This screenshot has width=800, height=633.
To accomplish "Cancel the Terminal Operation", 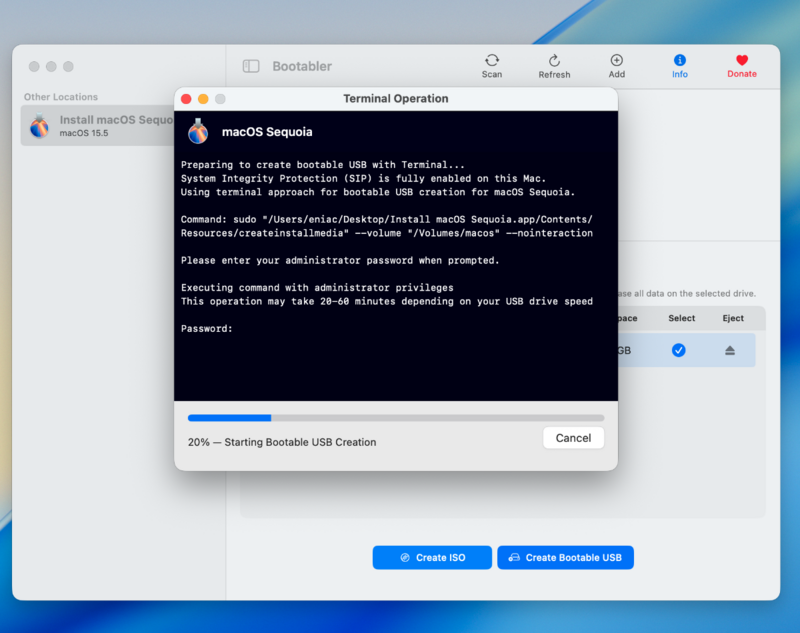I will click(x=573, y=438).
